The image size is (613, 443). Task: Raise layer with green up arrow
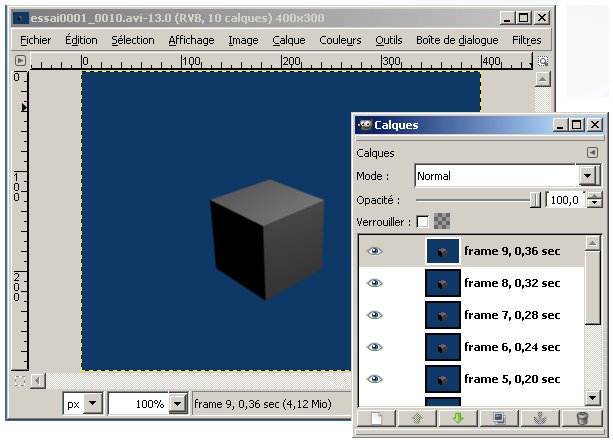(418, 418)
